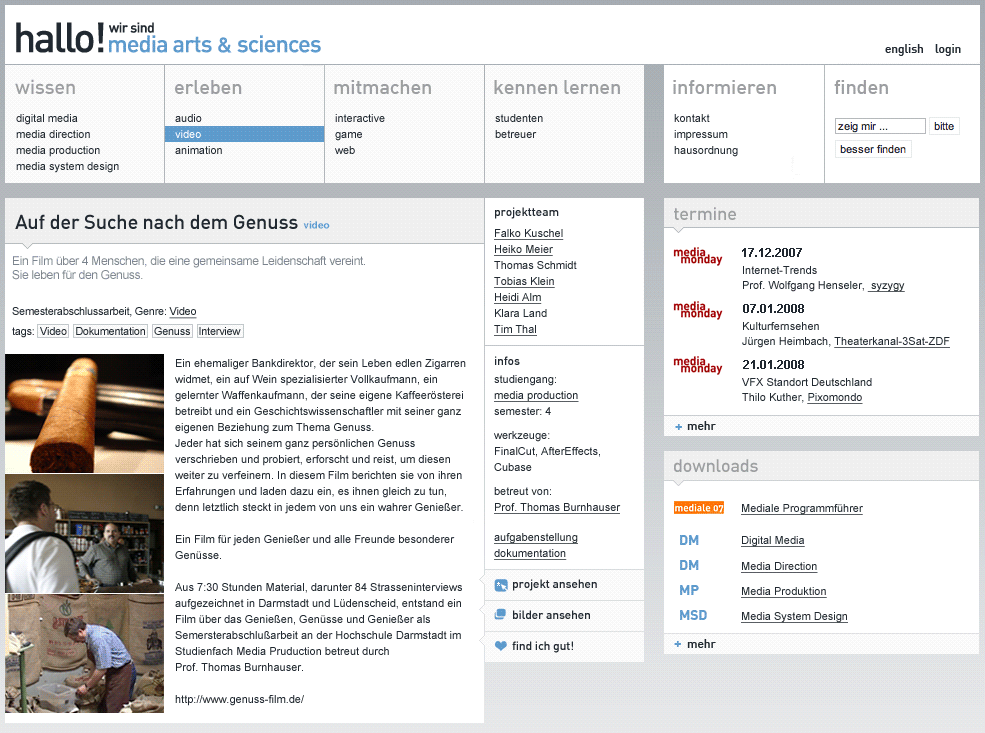Open studenten under kennen lernen

point(519,118)
